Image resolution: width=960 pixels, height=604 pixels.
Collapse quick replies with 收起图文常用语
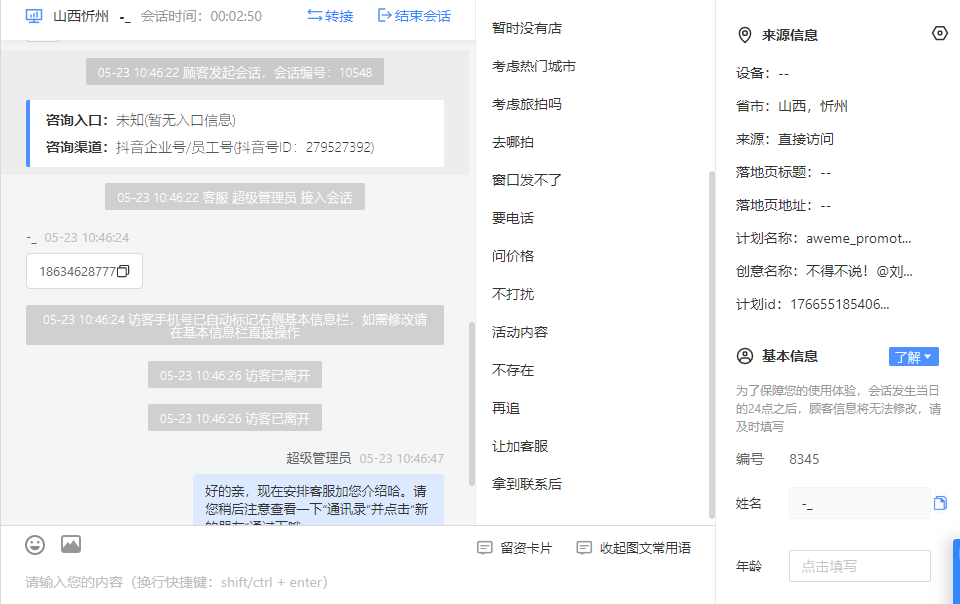pos(634,548)
